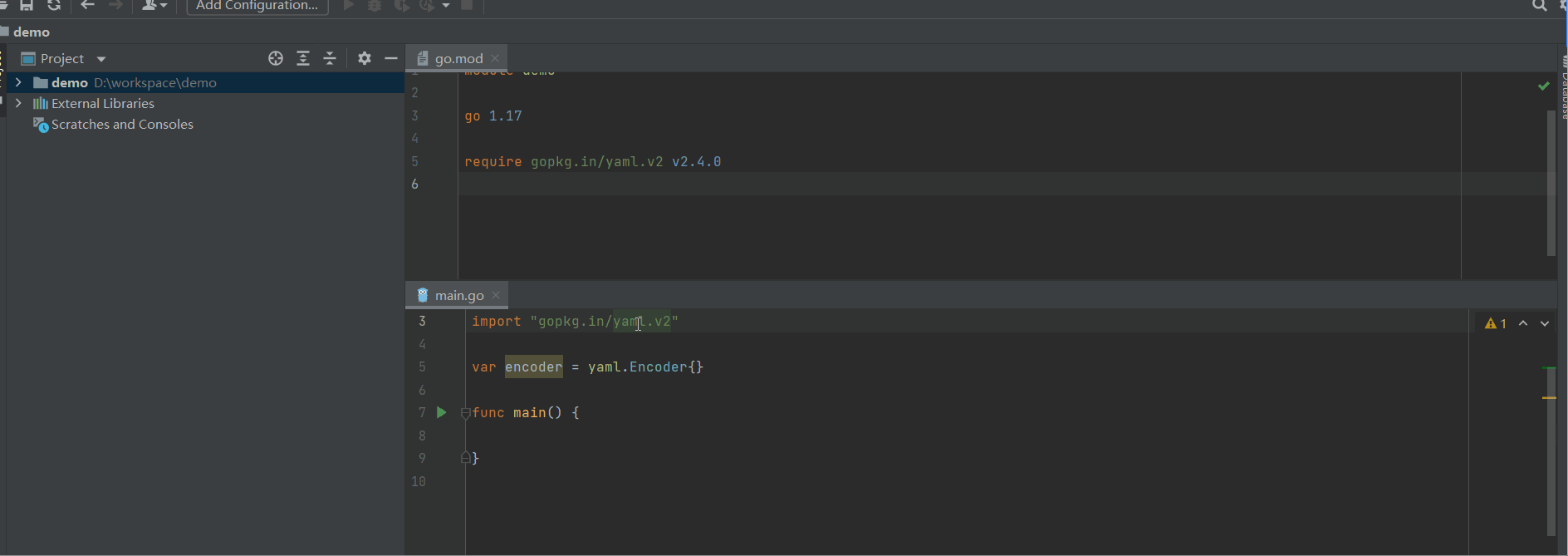
Task: Select Scratches and Consoles item
Action: point(122,125)
